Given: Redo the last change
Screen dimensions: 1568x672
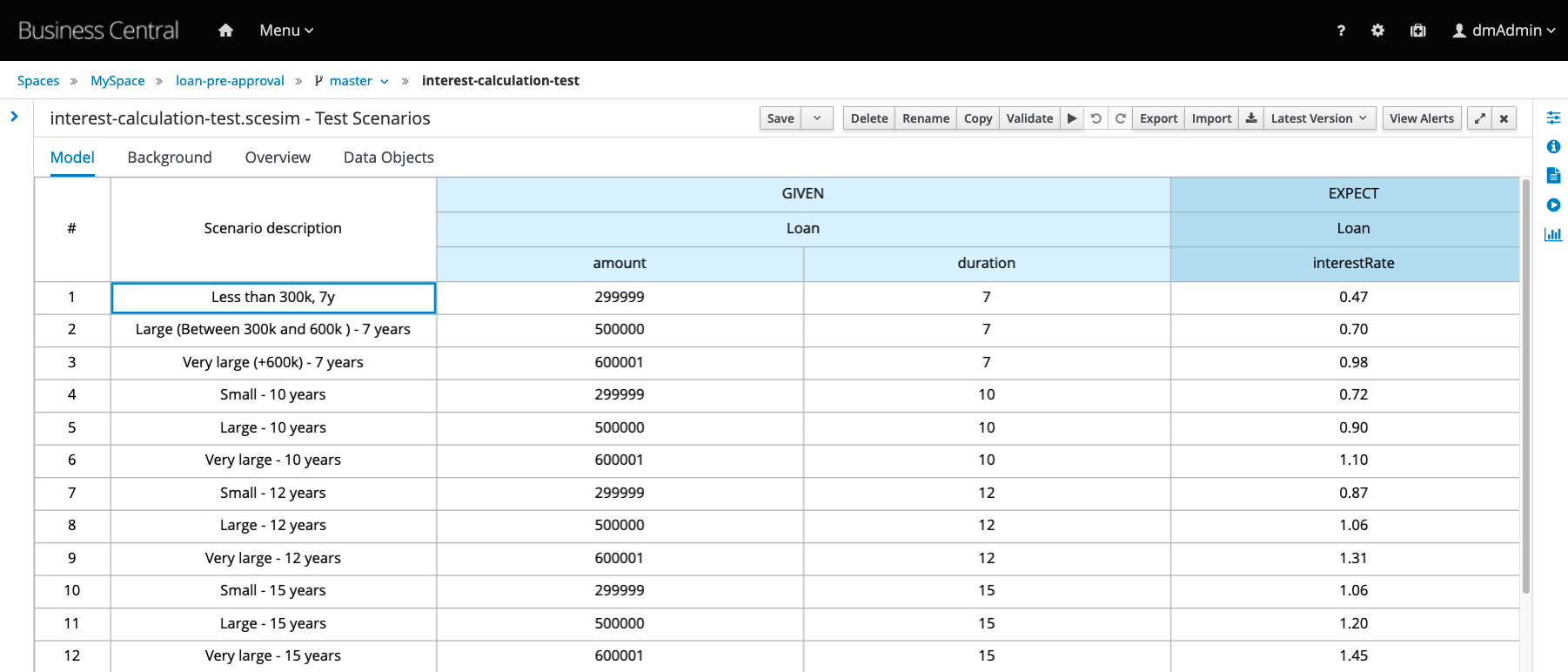Looking at the screenshot, I should point(1121,118).
